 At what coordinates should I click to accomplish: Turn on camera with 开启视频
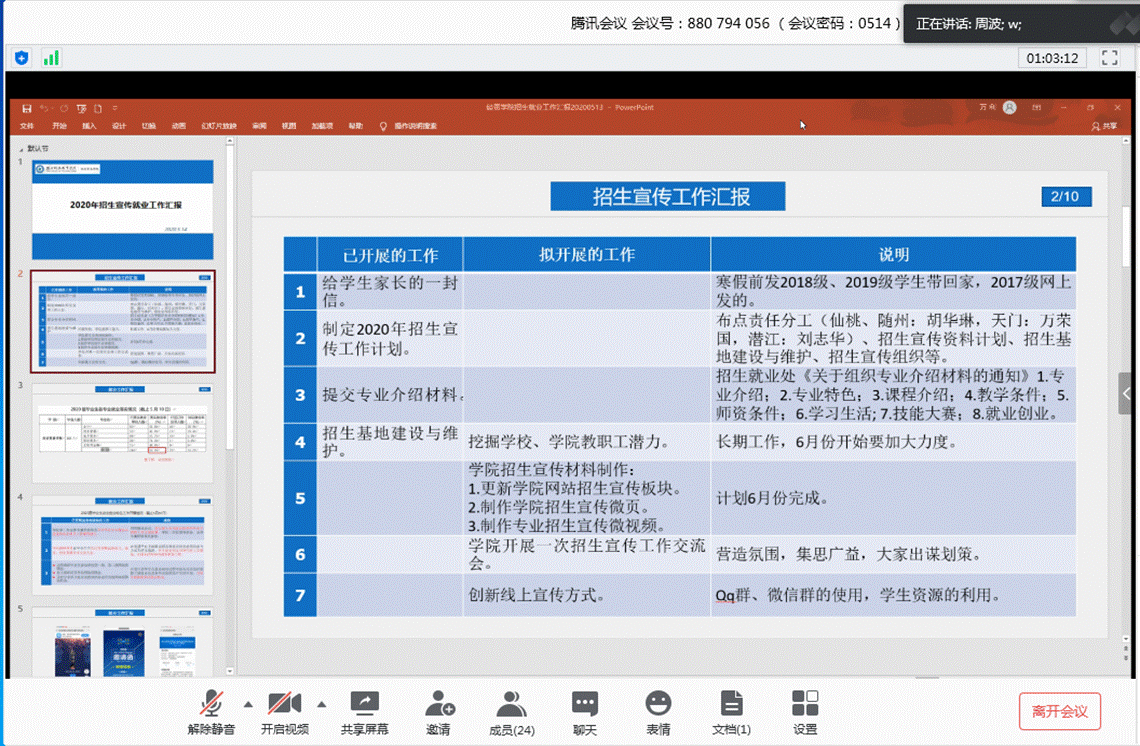(x=284, y=712)
